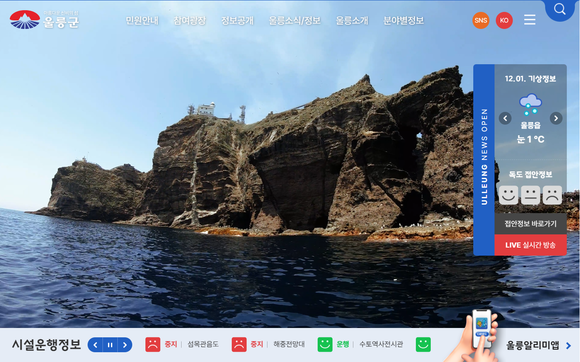Go to previous facility info item
The width and height of the screenshot is (580, 362).
click(x=95, y=345)
